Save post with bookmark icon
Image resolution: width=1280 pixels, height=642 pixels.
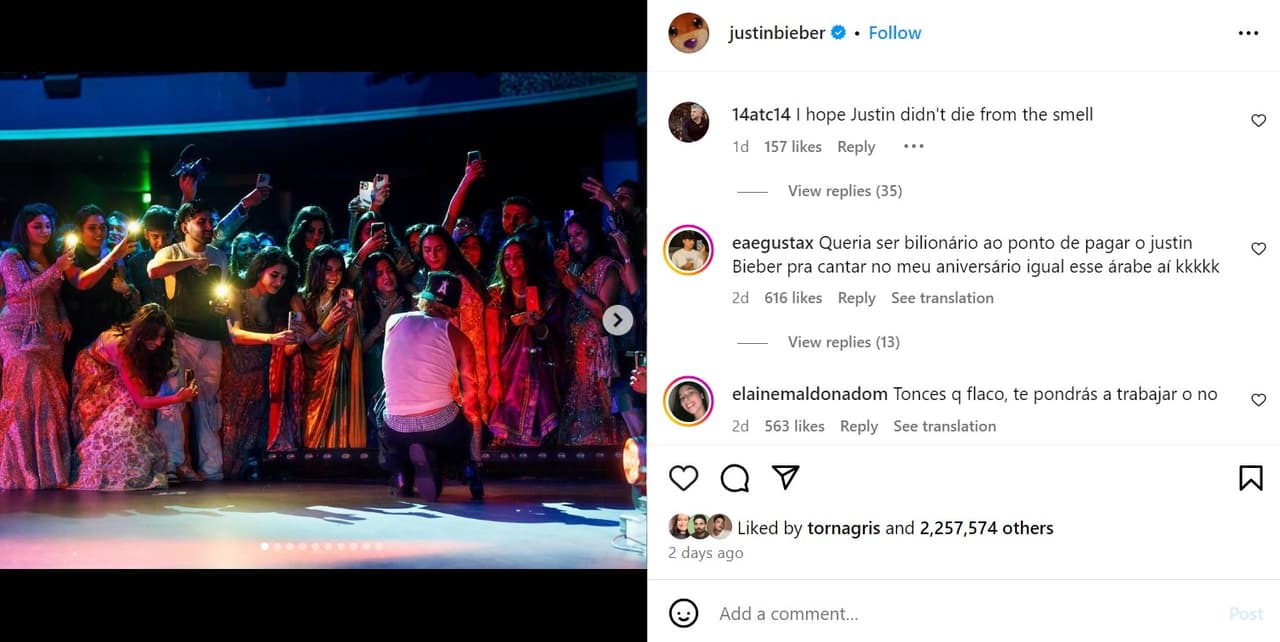(x=1250, y=478)
